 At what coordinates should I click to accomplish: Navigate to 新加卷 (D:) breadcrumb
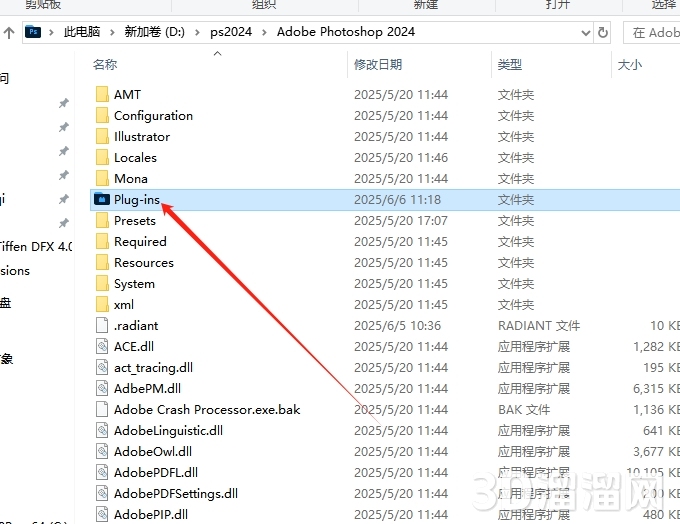click(x=154, y=32)
